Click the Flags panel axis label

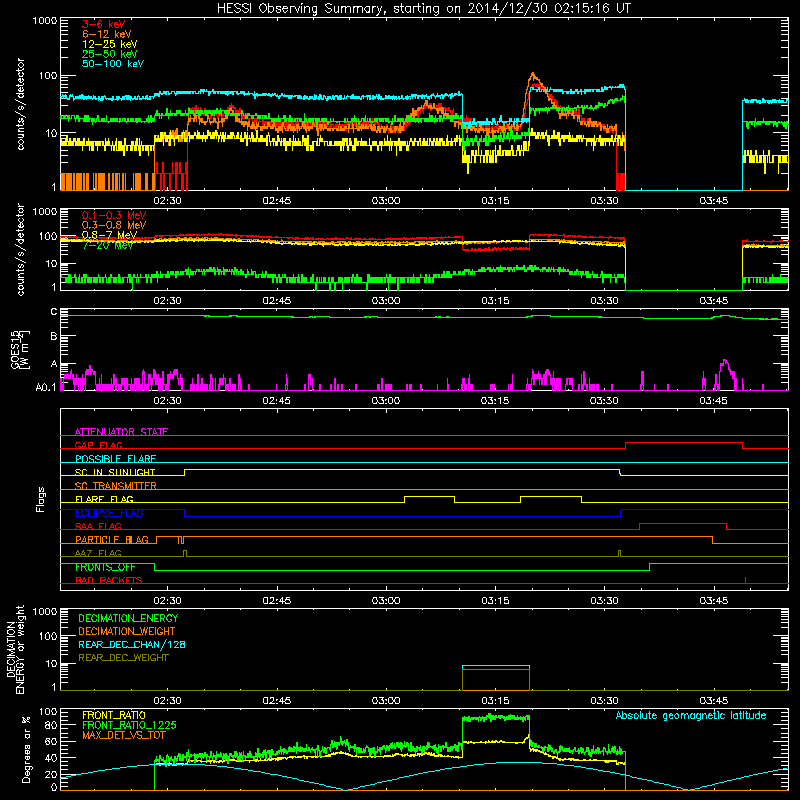coord(41,499)
